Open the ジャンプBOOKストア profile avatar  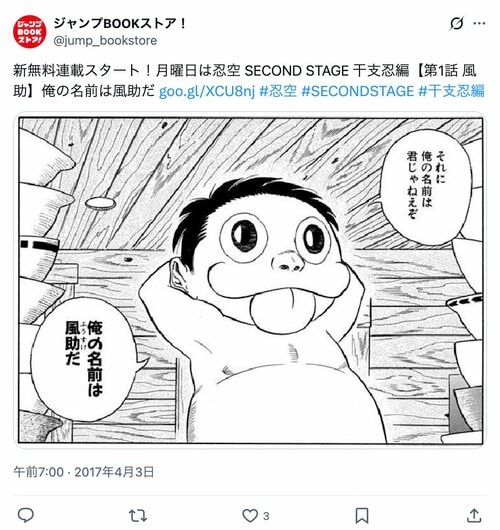pyautogui.click(x=30, y=32)
